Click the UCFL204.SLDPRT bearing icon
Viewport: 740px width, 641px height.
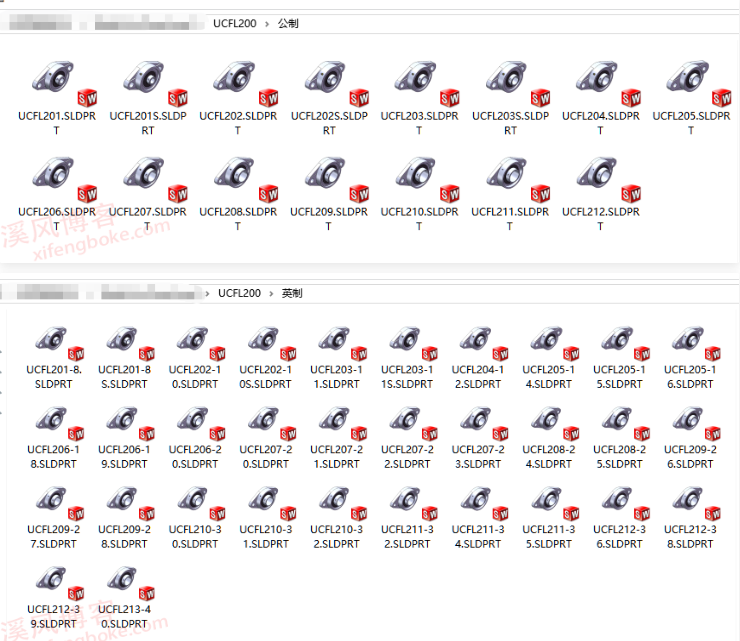tap(608, 83)
